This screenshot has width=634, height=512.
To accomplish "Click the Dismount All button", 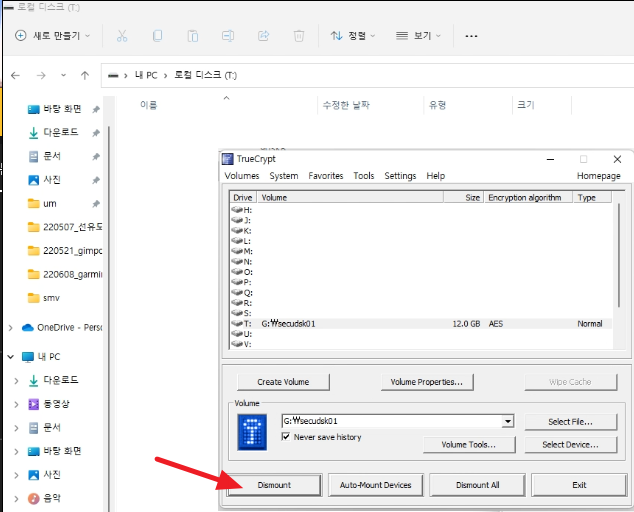I will coord(478,485).
